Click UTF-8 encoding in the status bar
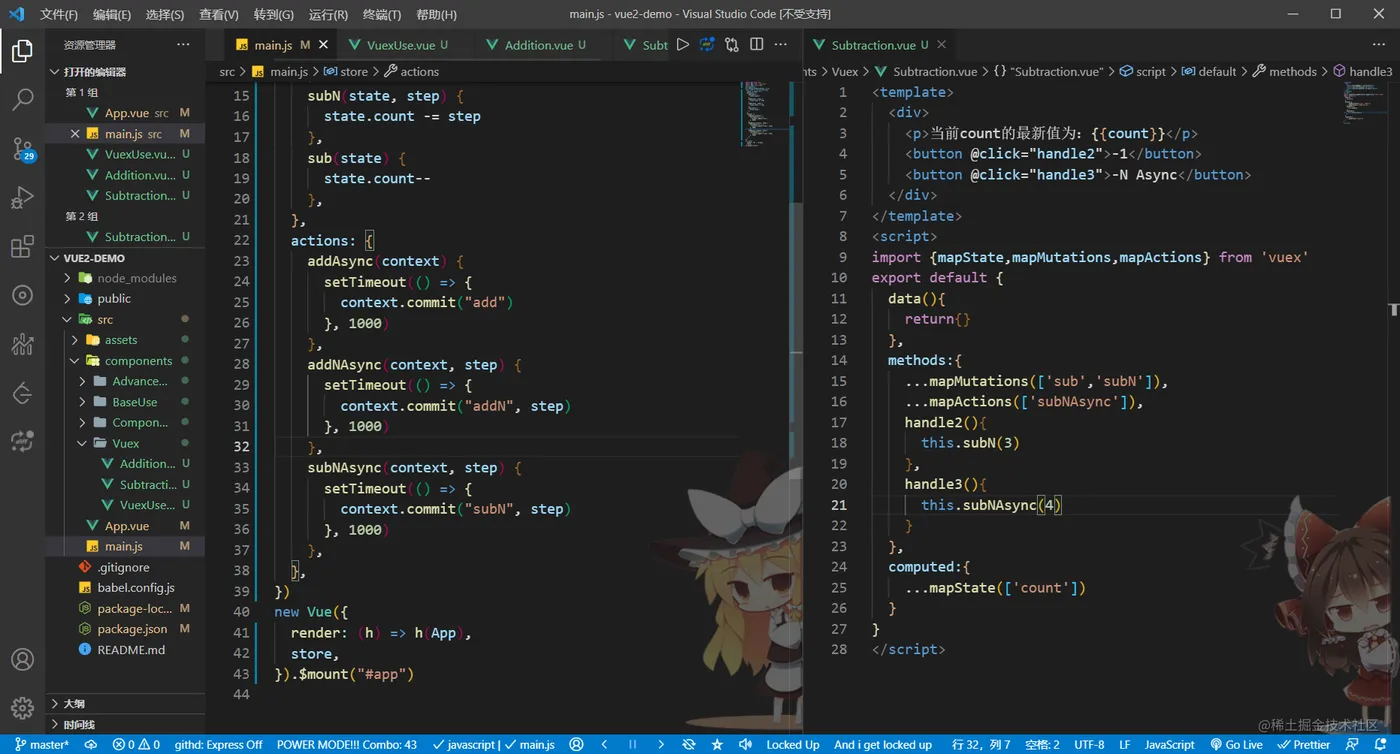 pos(1089,744)
